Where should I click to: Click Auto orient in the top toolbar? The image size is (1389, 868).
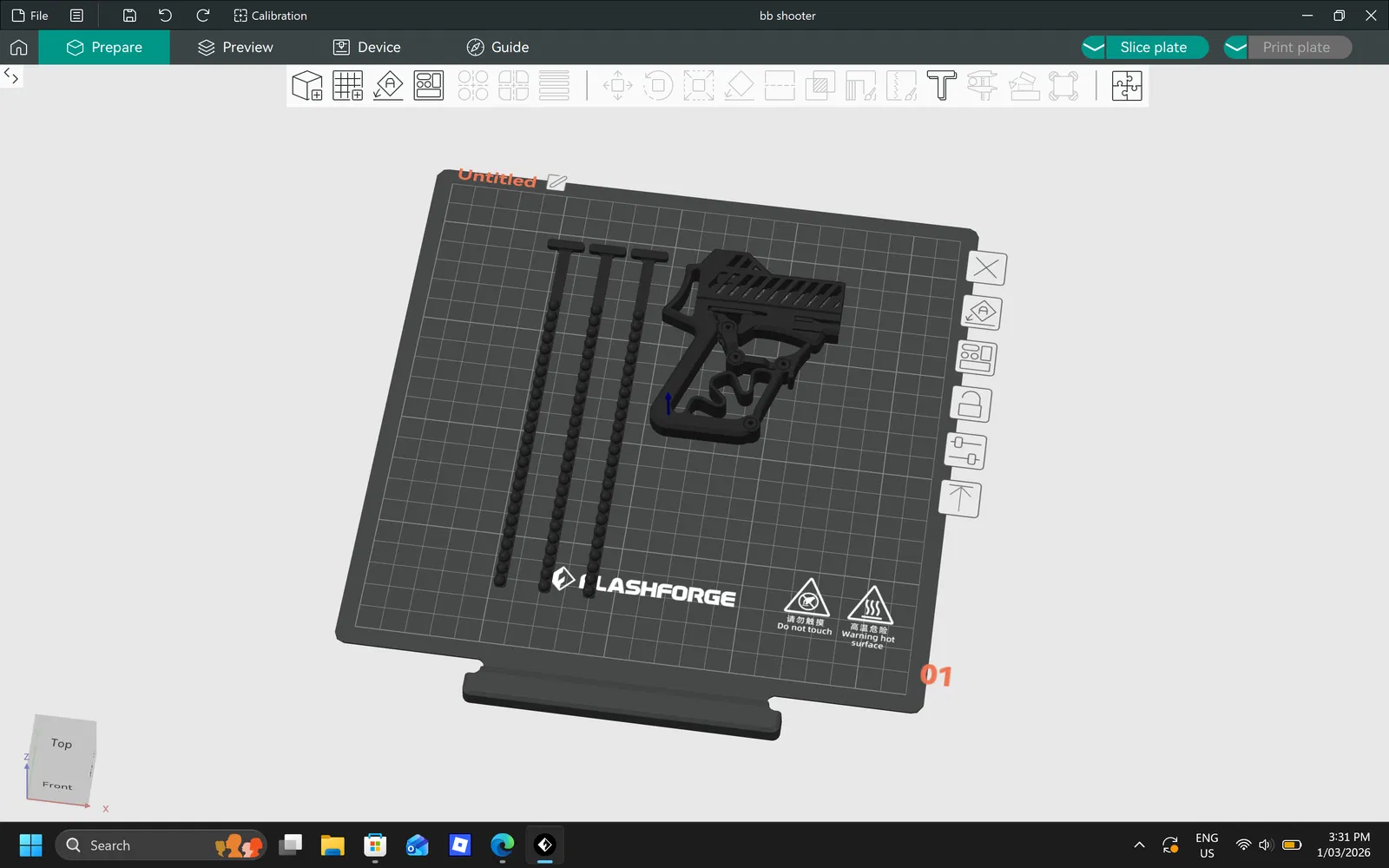pos(388,85)
